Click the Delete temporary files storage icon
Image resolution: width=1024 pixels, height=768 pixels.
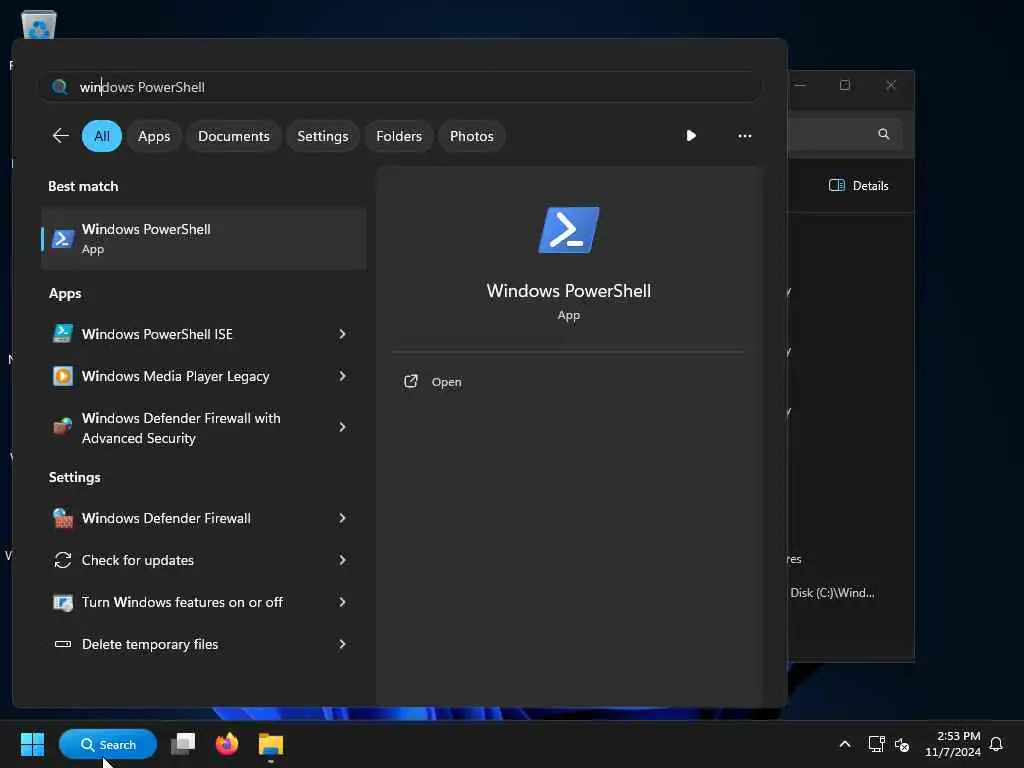(x=63, y=644)
